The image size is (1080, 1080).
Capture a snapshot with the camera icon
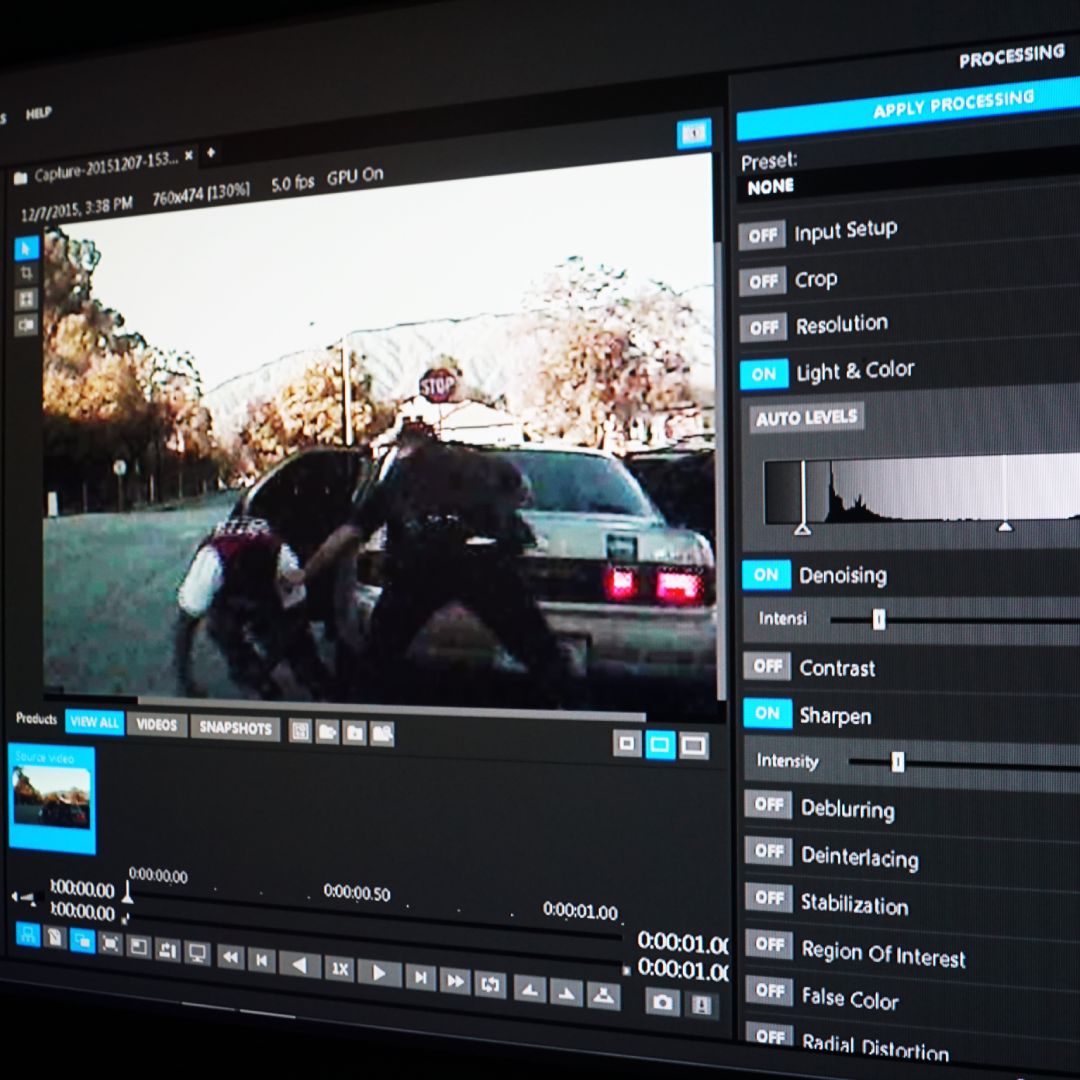[662, 1001]
